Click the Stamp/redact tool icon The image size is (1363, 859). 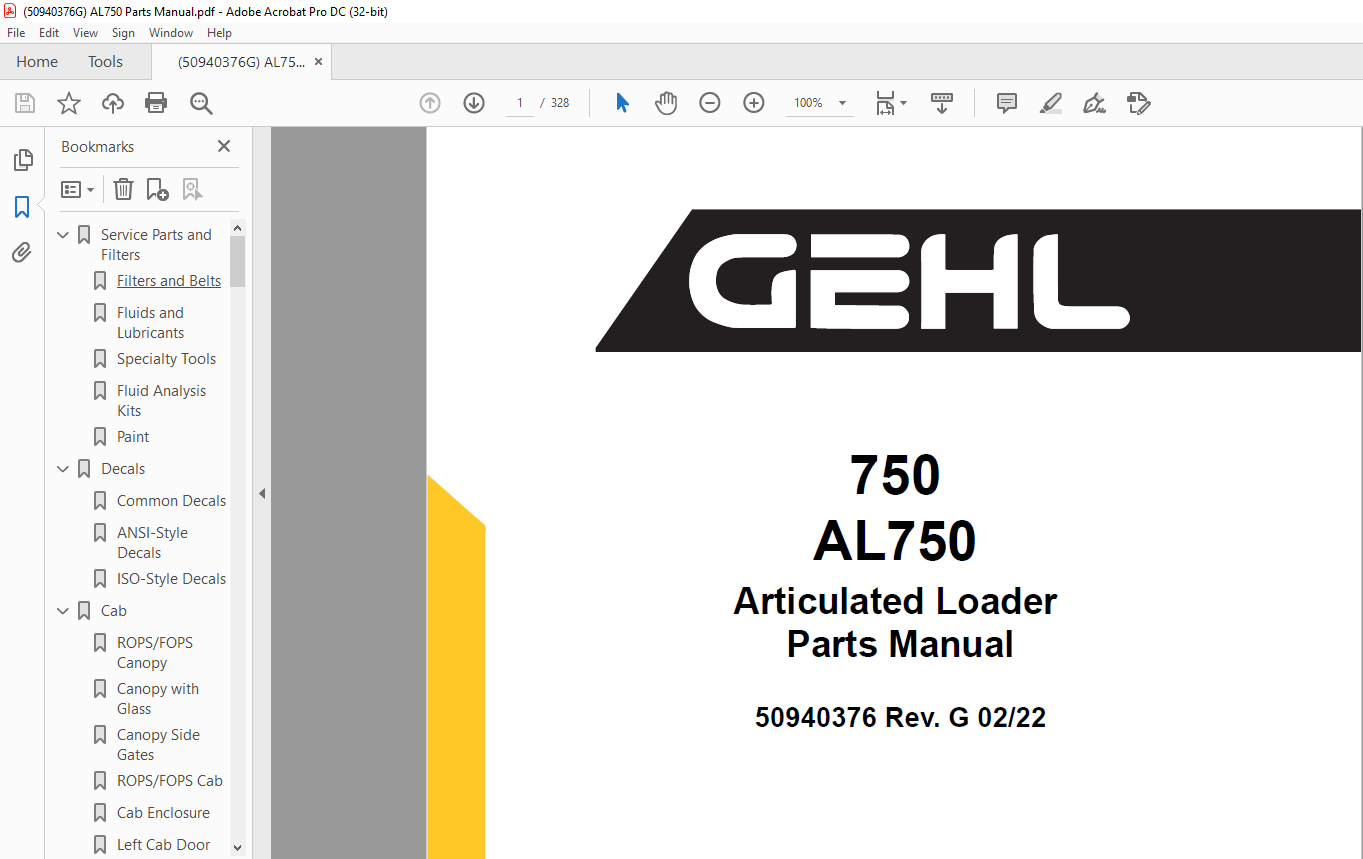point(1139,103)
